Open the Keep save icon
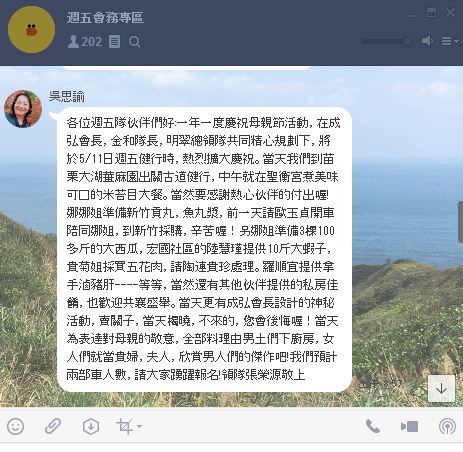The height and width of the screenshot is (452, 463). [91, 426]
